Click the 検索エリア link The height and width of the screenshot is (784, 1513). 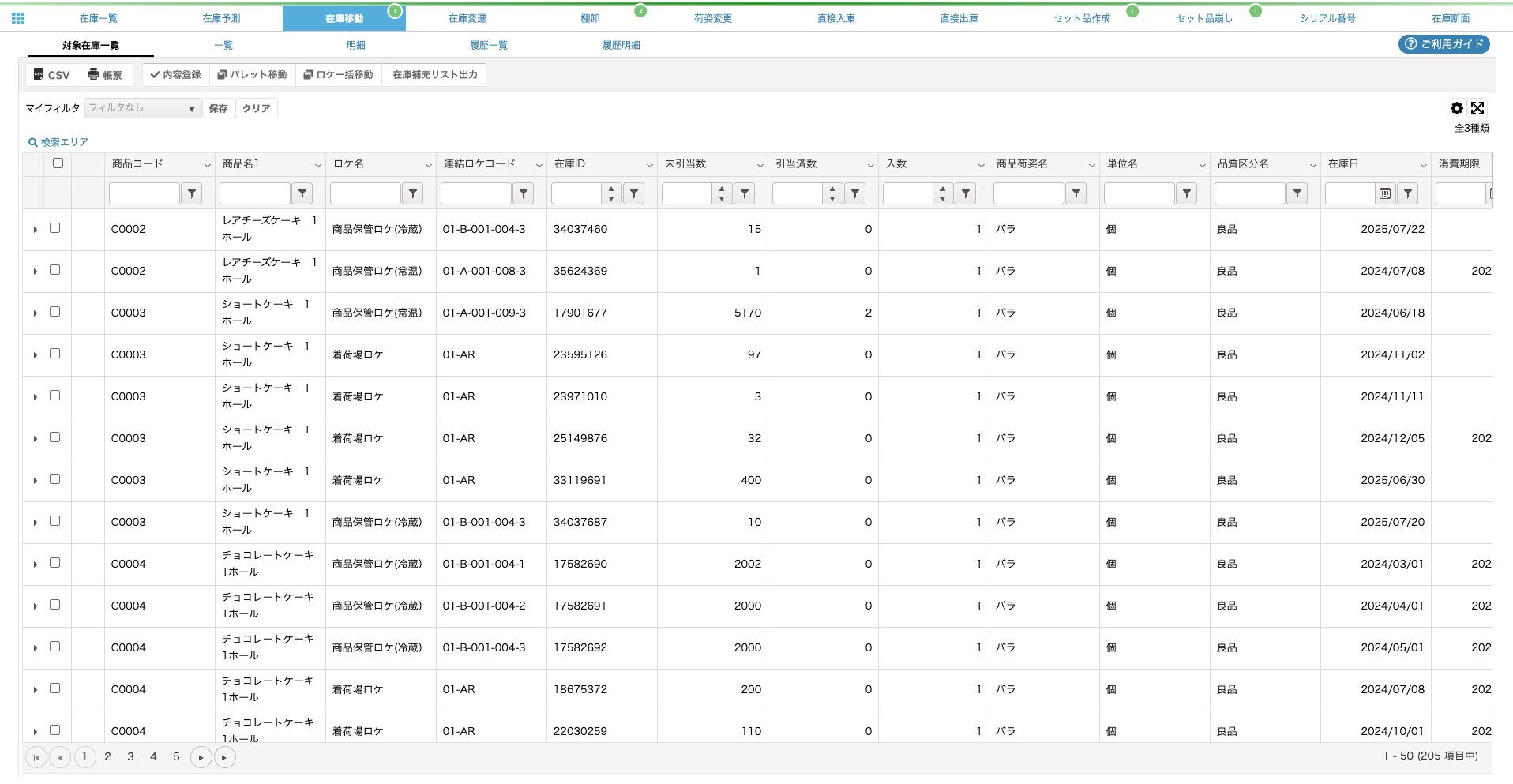coord(58,142)
